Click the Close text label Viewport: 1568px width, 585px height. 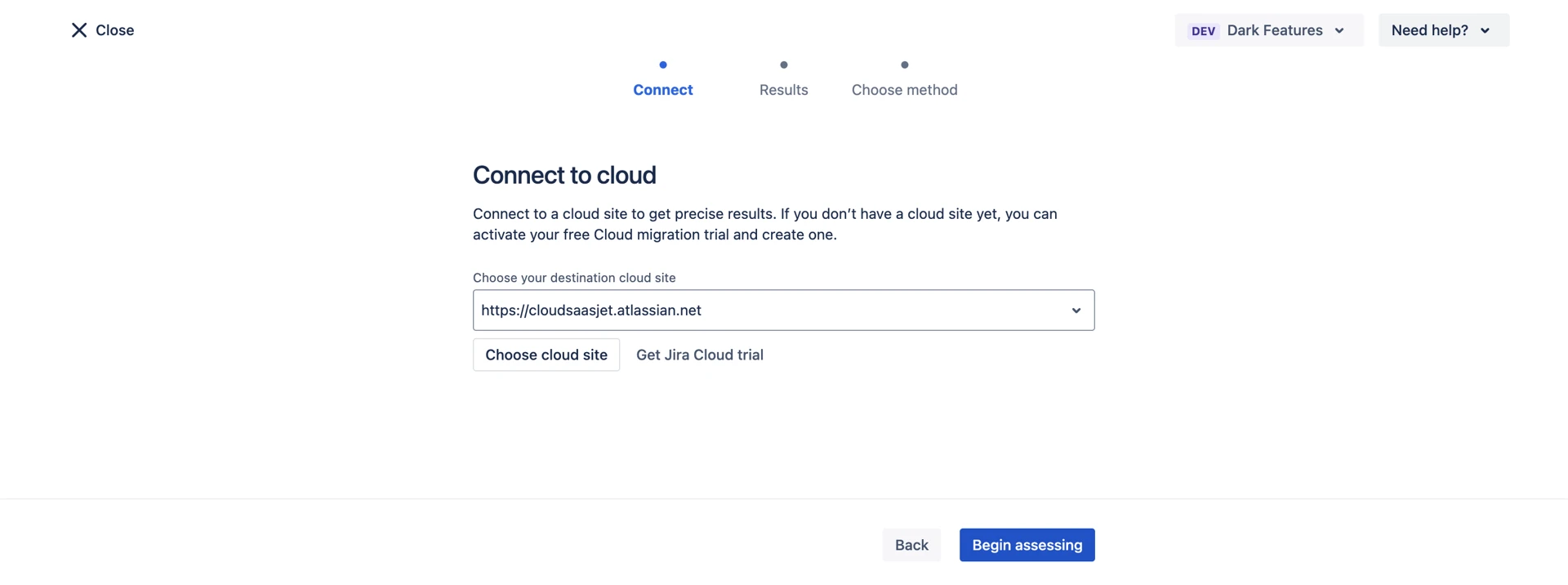coord(114,30)
